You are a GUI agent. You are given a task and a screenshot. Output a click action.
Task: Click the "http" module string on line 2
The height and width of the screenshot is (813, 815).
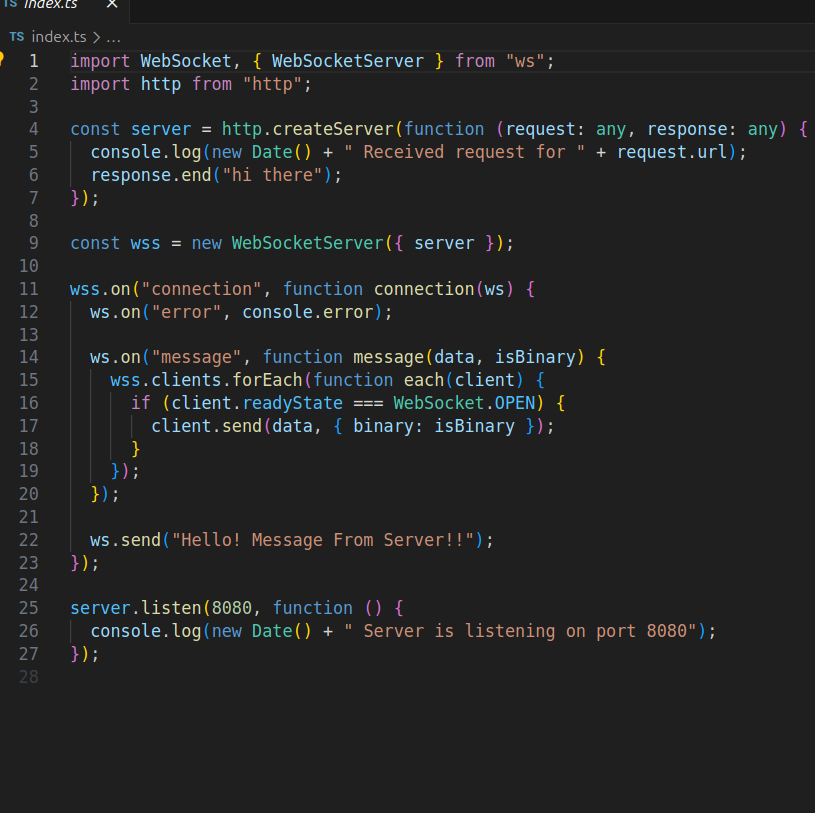point(272,84)
